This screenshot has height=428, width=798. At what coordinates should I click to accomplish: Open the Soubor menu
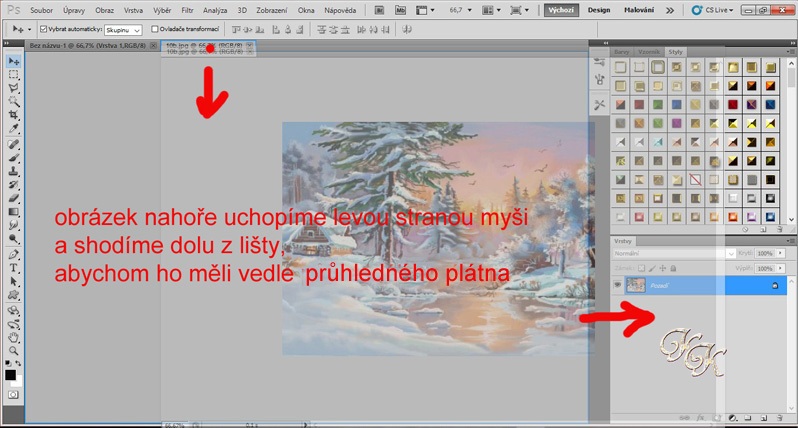point(41,10)
